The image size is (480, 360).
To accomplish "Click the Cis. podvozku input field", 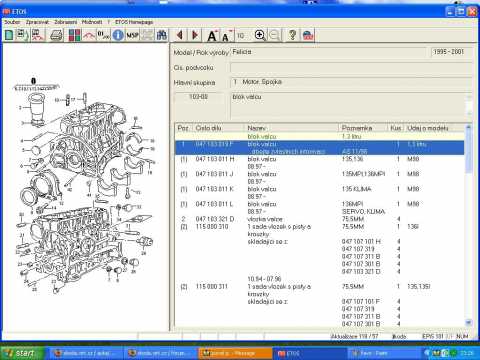I will click(351, 67).
